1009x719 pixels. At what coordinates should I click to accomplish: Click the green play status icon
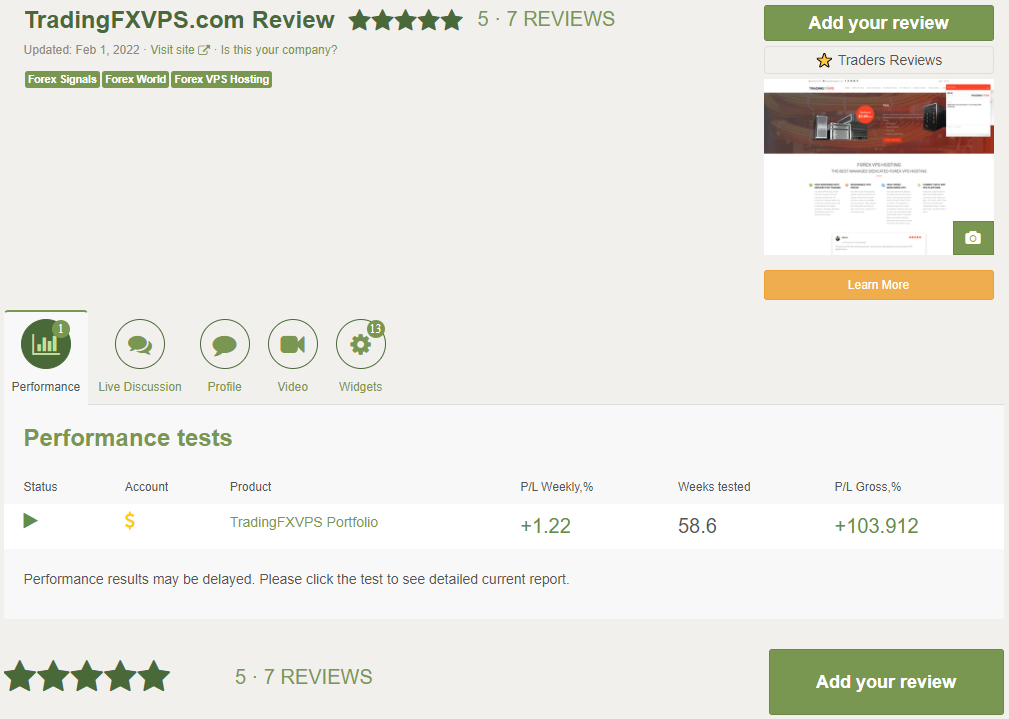30,521
